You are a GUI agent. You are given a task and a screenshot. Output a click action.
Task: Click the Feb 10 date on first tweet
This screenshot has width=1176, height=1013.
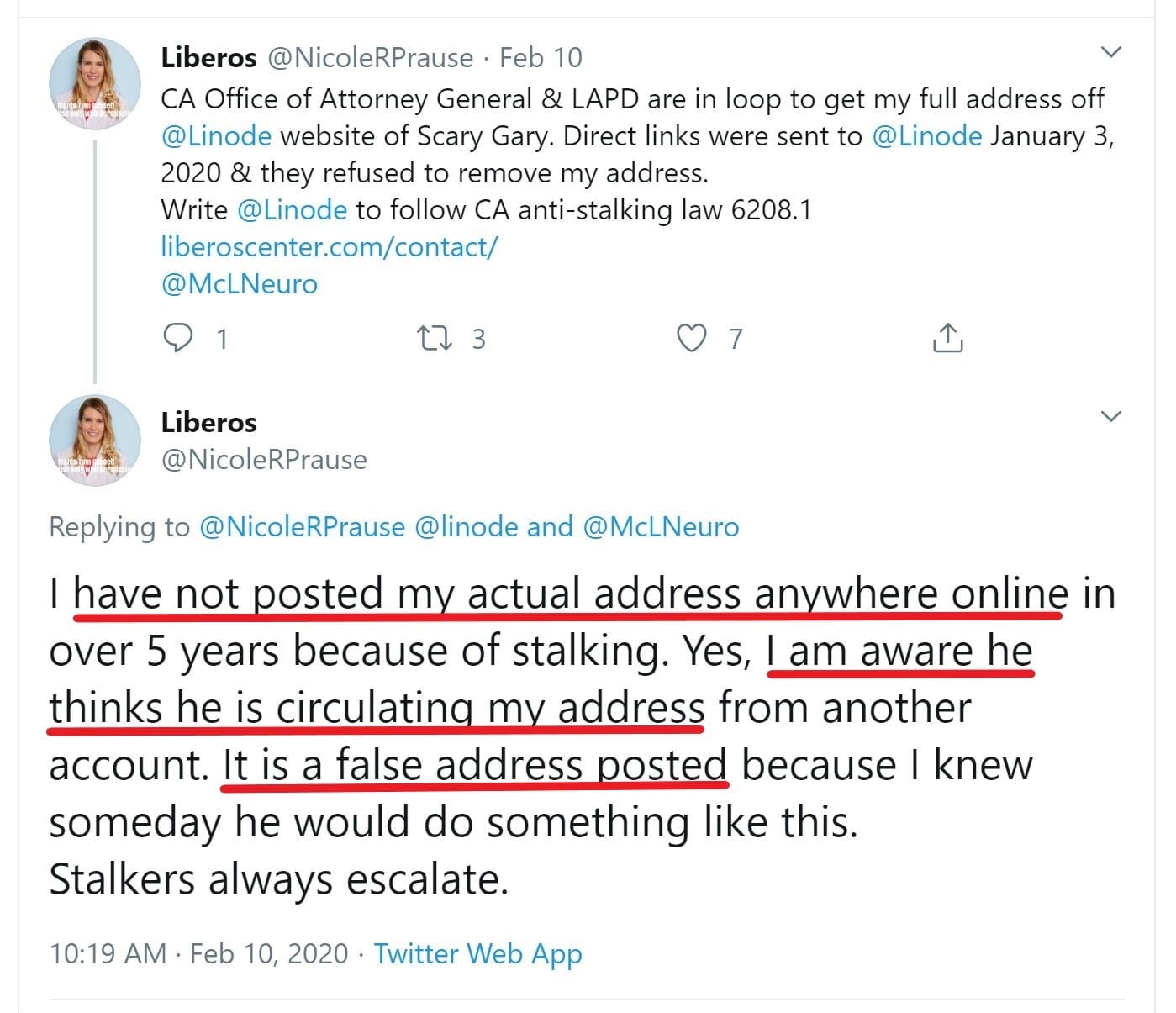click(541, 57)
